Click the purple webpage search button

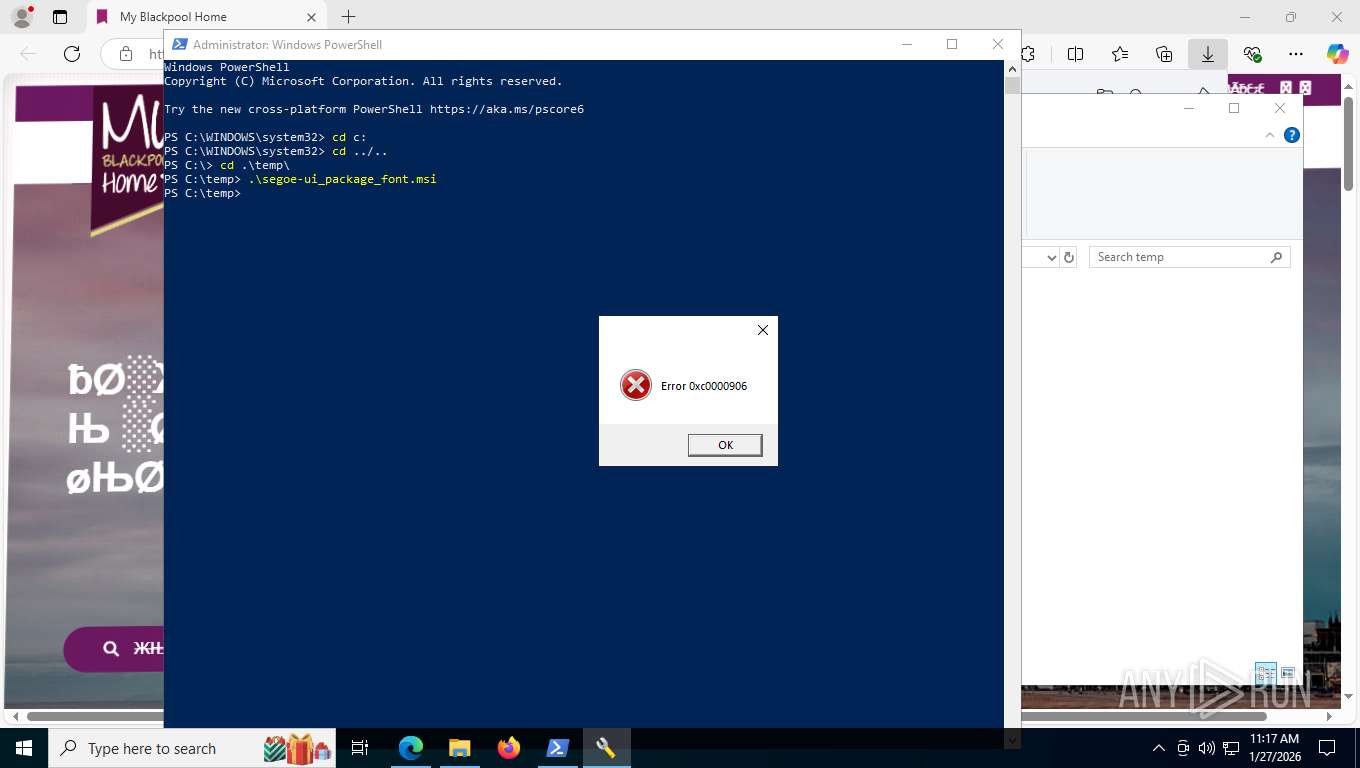click(114, 649)
